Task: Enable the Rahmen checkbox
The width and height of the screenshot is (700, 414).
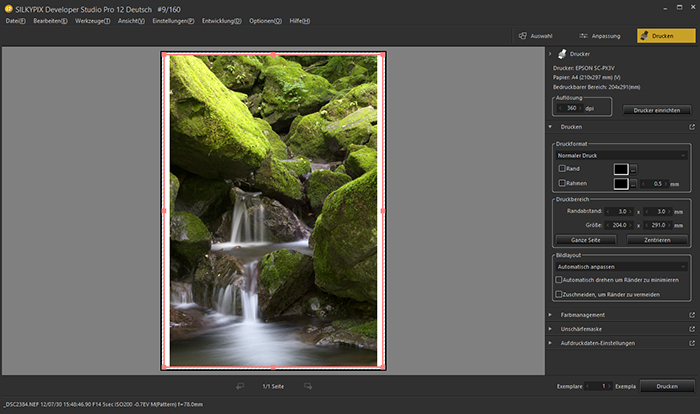Action: (561, 184)
